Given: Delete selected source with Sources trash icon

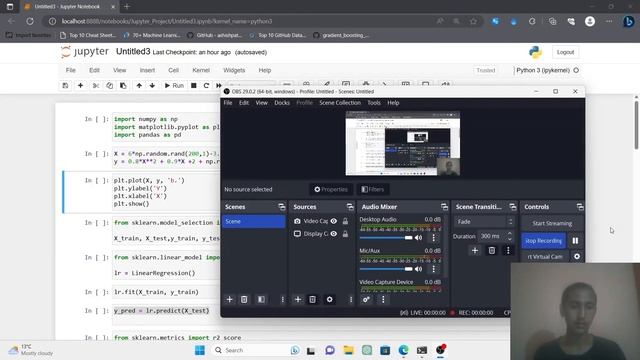Looking at the screenshot, I should [312, 300].
